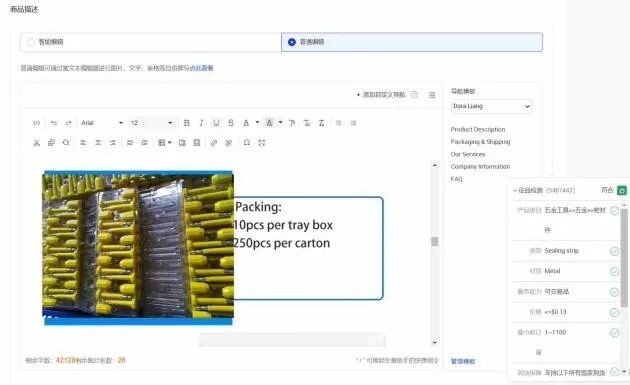The image size is (630, 385).
Task: Toggle bold formatting in editor toolbar
Action: point(186,123)
